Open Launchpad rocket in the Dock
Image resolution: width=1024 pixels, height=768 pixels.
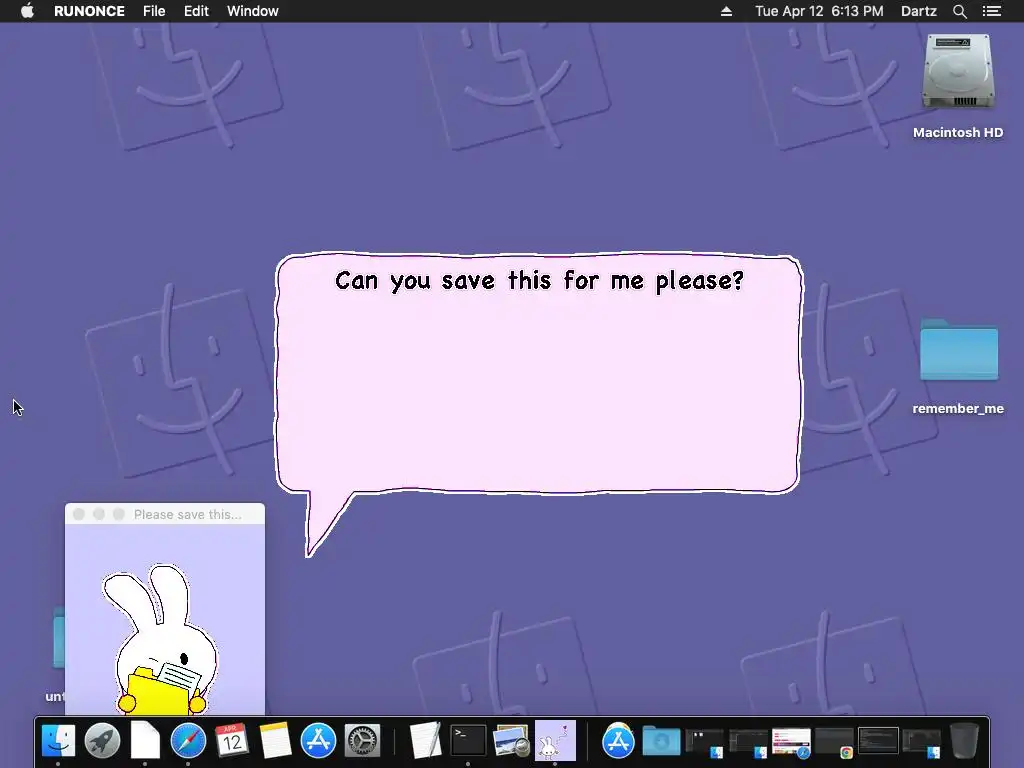coord(102,741)
